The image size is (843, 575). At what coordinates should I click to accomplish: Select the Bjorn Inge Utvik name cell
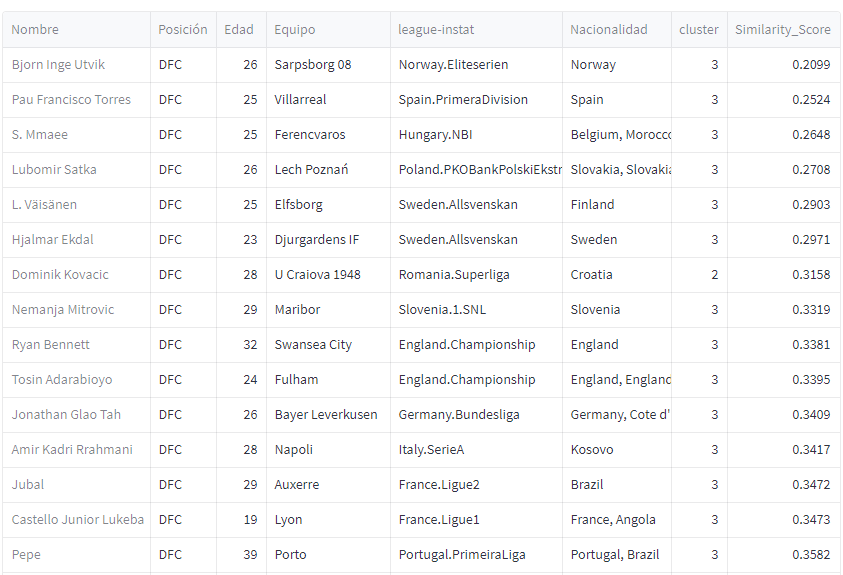coord(76,64)
